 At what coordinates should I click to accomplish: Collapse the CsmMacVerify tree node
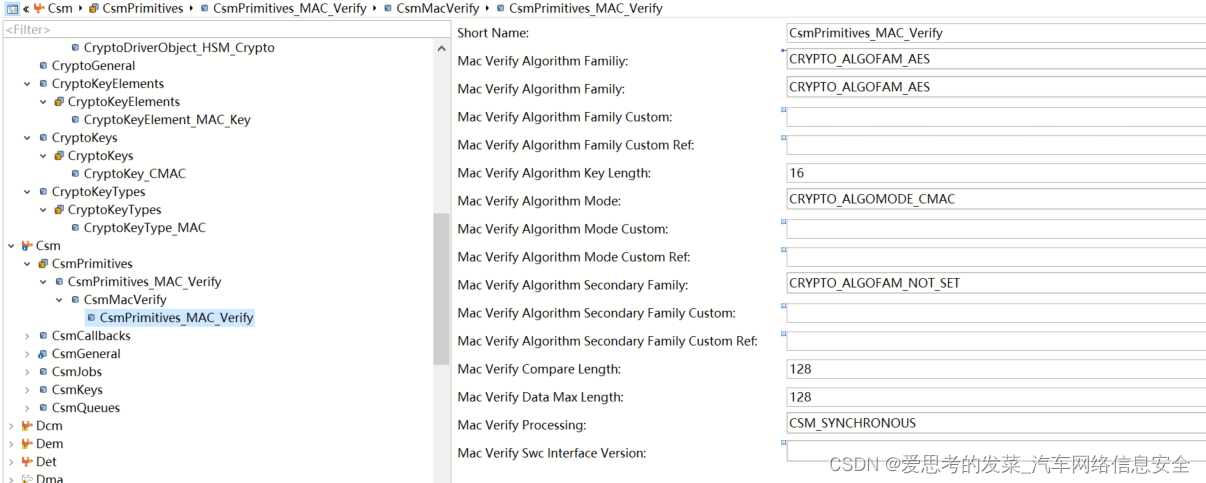click(59, 300)
